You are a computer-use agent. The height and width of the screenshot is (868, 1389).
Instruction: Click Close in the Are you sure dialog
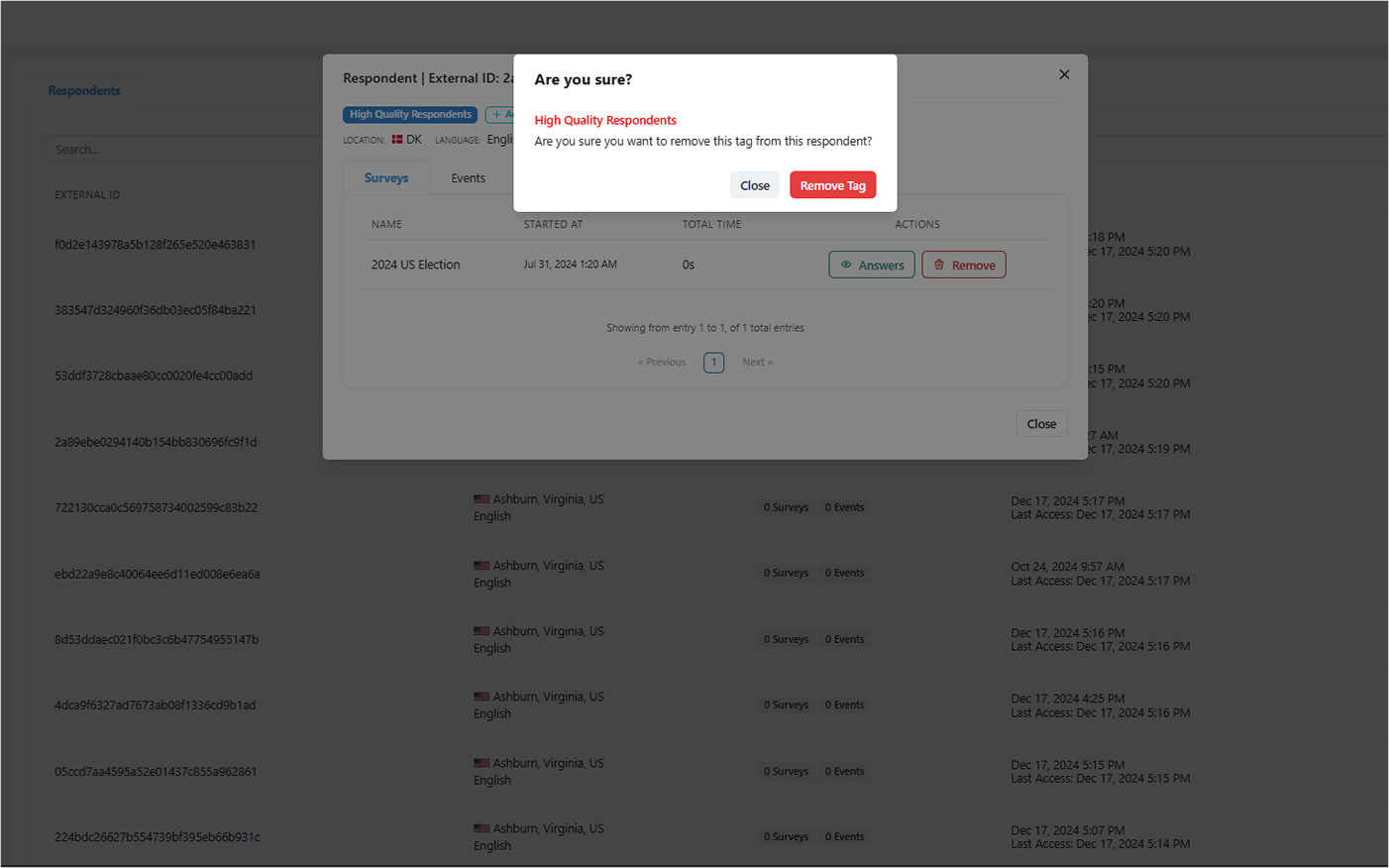point(755,185)
